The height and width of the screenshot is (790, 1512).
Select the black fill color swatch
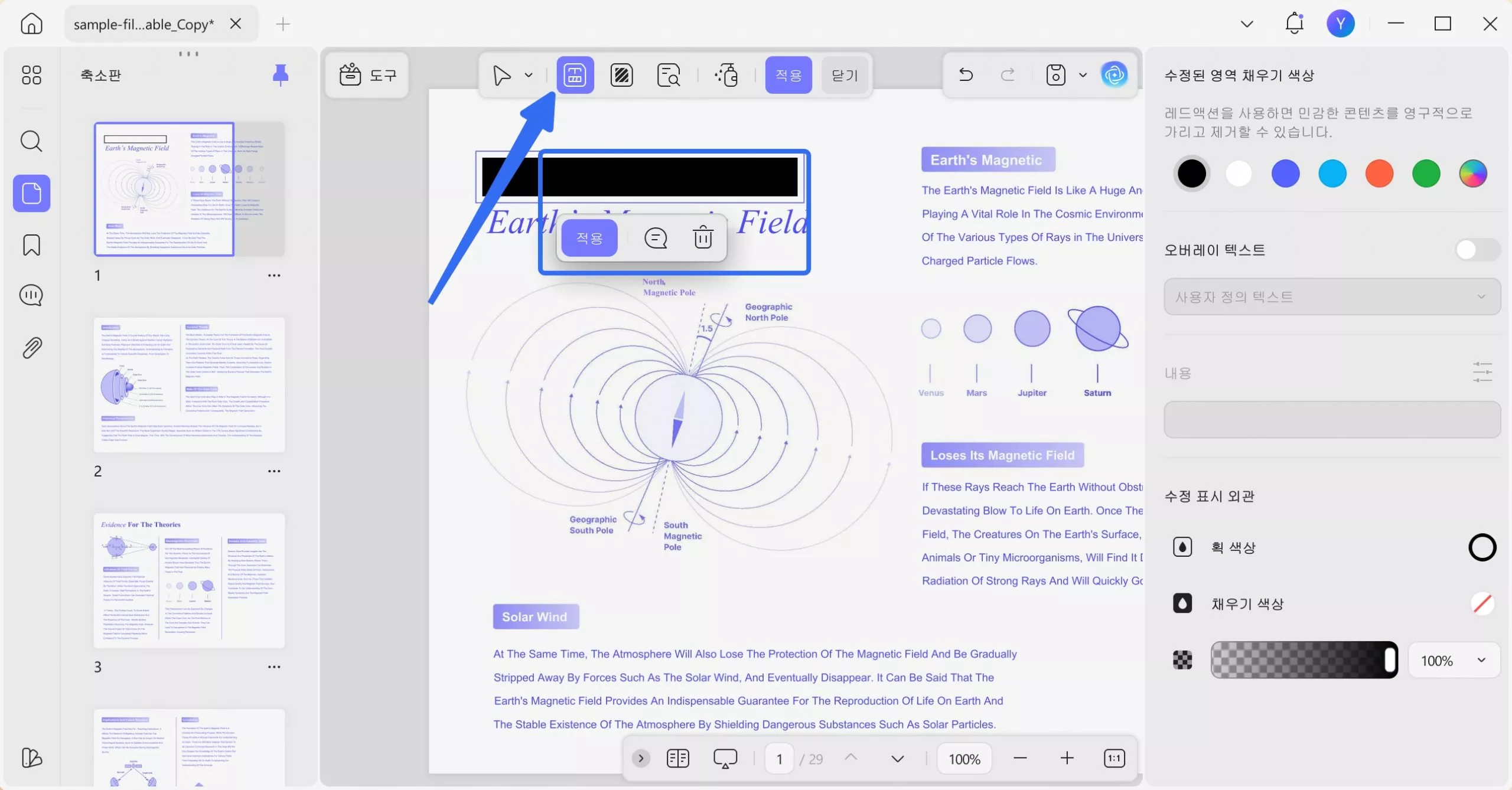click(1192, 174)
